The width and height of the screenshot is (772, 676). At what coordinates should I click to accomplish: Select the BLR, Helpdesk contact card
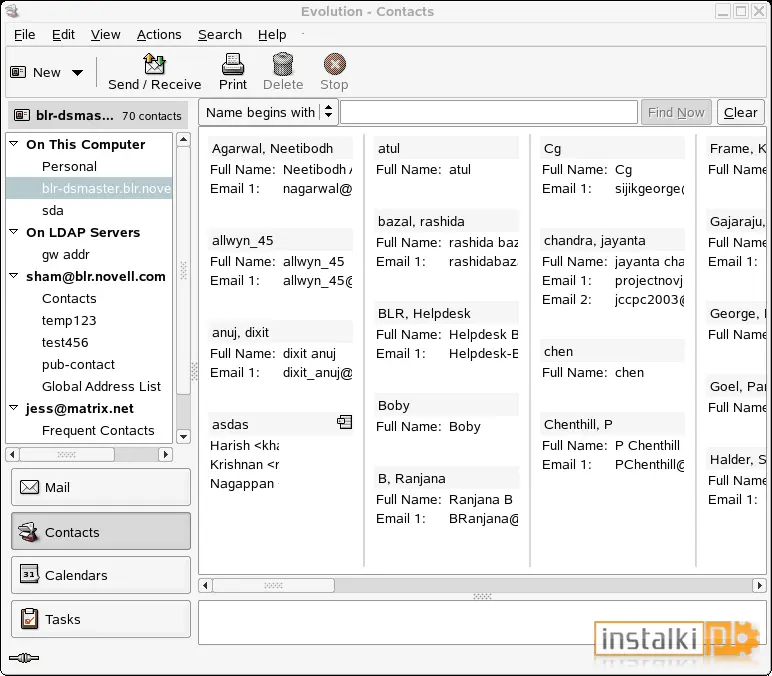pyautogui.click(x=446, y=333)
